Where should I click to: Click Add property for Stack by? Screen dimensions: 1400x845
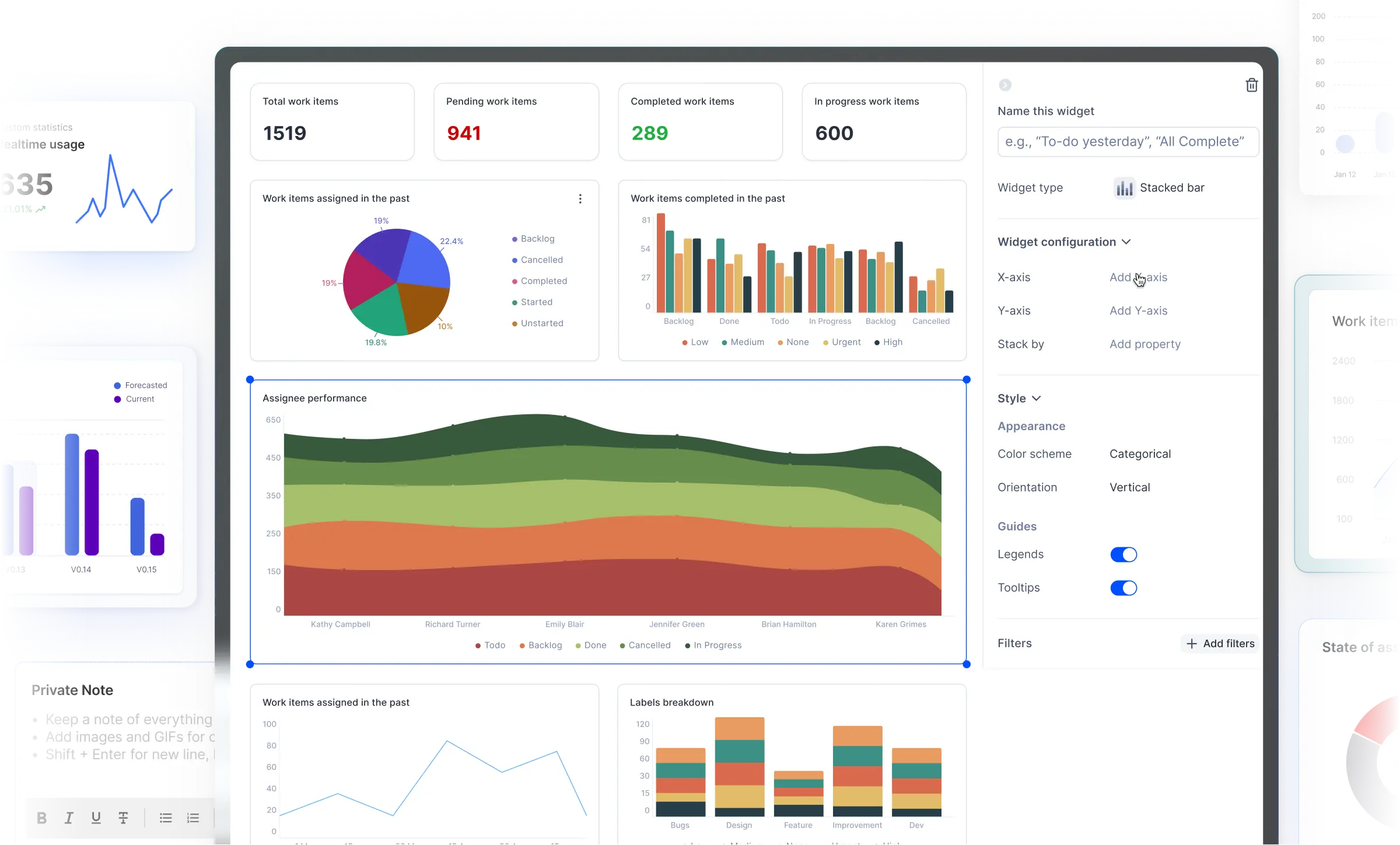(x=1144, y=344)
